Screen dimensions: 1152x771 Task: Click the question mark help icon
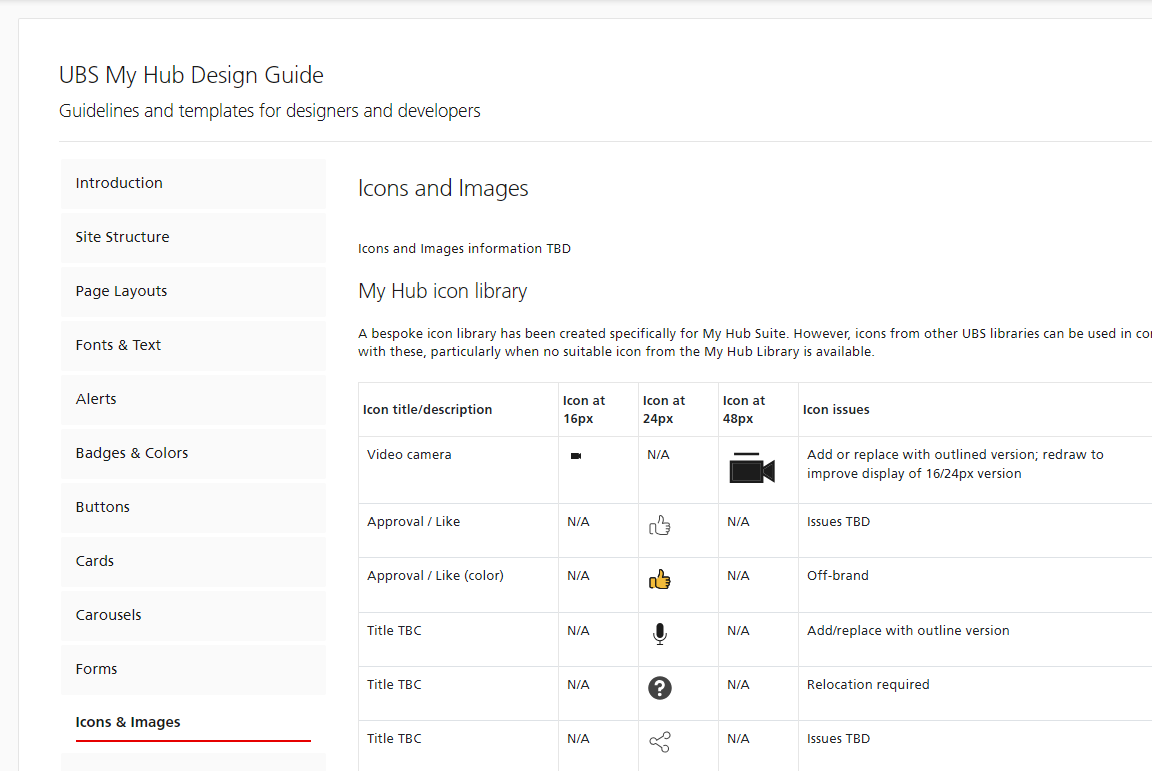tap(659, 688)
